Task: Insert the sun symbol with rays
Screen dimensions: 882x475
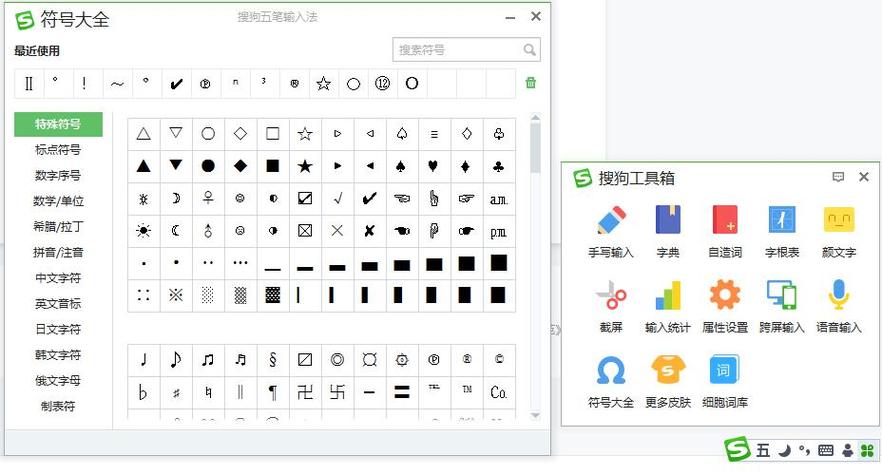Action: pos(143,231)
